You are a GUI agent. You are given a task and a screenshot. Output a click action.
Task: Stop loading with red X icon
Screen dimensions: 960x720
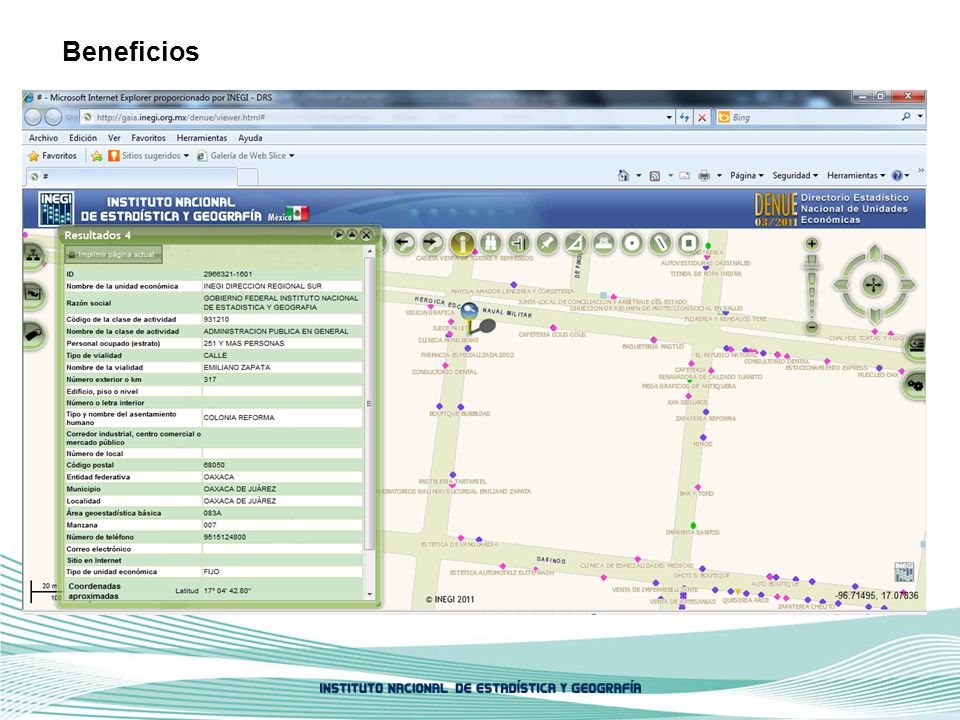702,118
